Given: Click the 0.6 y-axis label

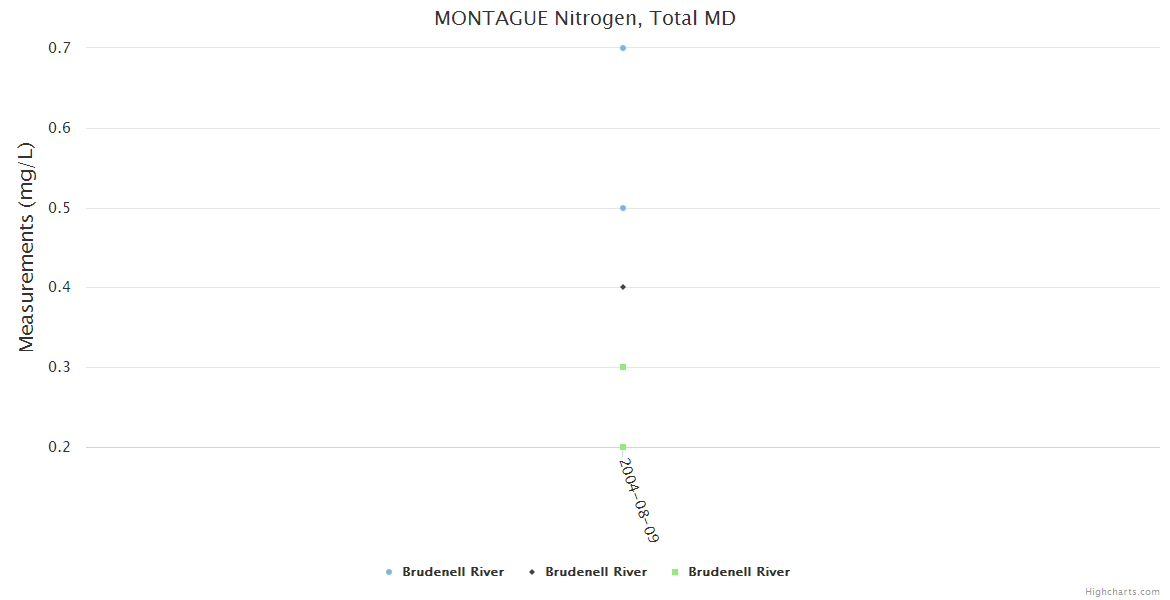Looking at the screenshot, I should (62, 128).
